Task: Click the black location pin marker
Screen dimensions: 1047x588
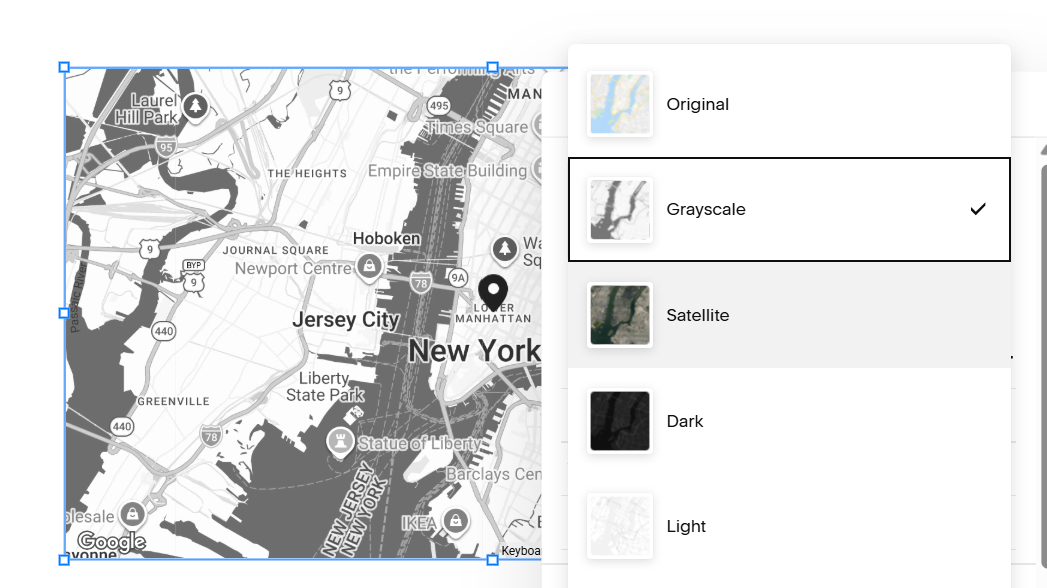Action: point(493,292)
